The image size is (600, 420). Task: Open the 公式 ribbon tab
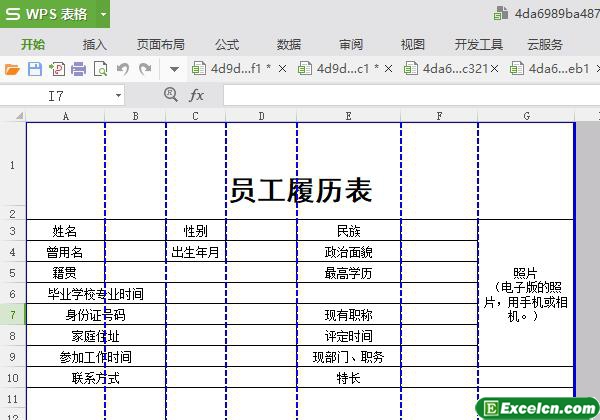coord(227,45)
